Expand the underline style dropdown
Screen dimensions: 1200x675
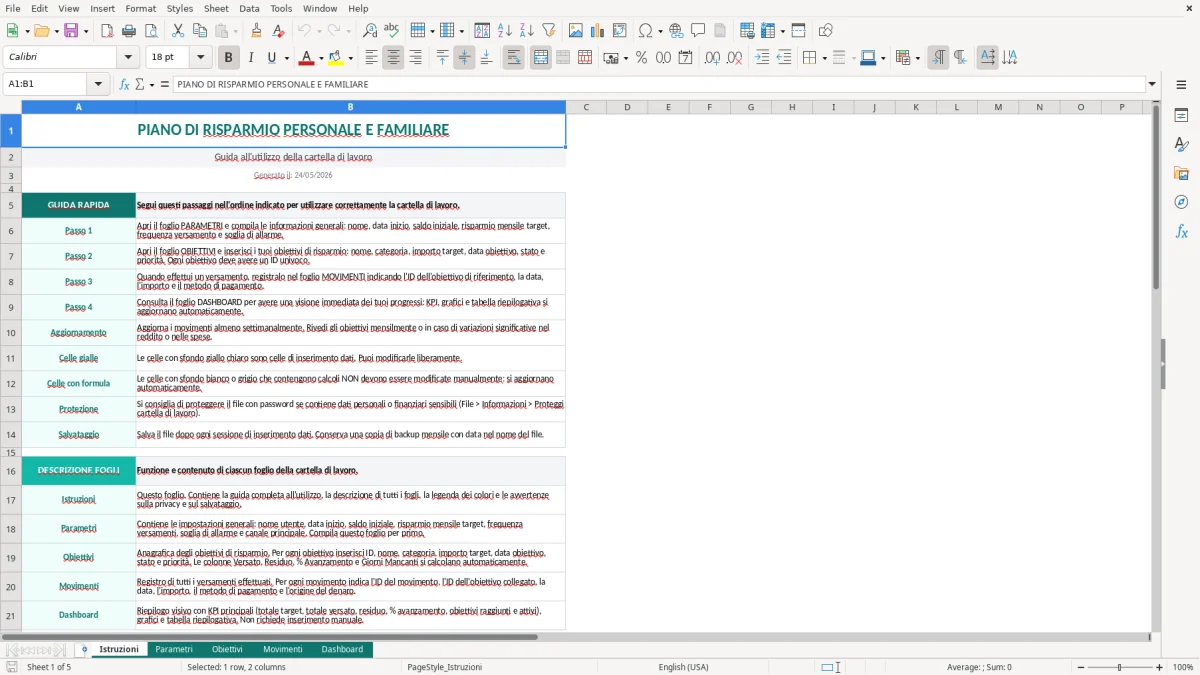286,58
